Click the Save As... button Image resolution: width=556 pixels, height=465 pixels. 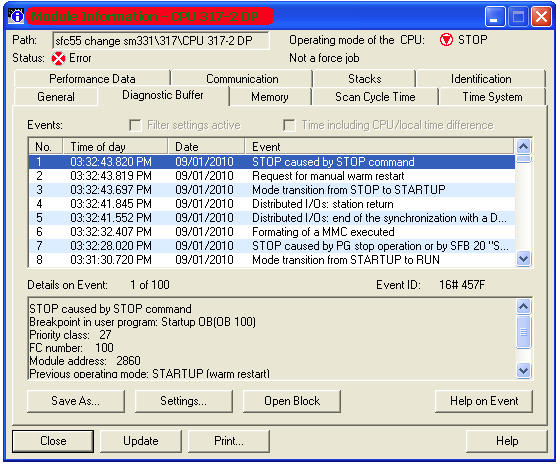point(76,401)
